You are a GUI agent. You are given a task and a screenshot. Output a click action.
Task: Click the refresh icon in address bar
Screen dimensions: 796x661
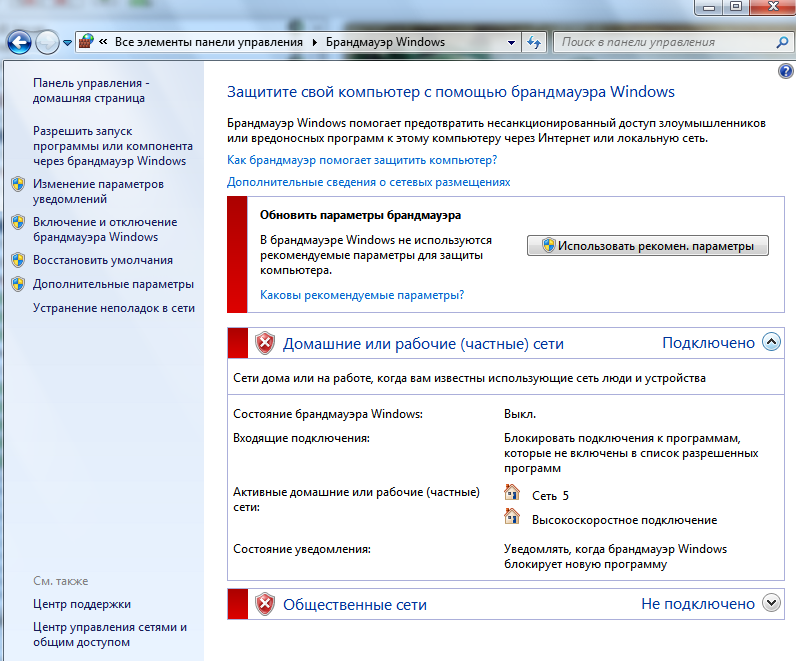click(534, 43)
